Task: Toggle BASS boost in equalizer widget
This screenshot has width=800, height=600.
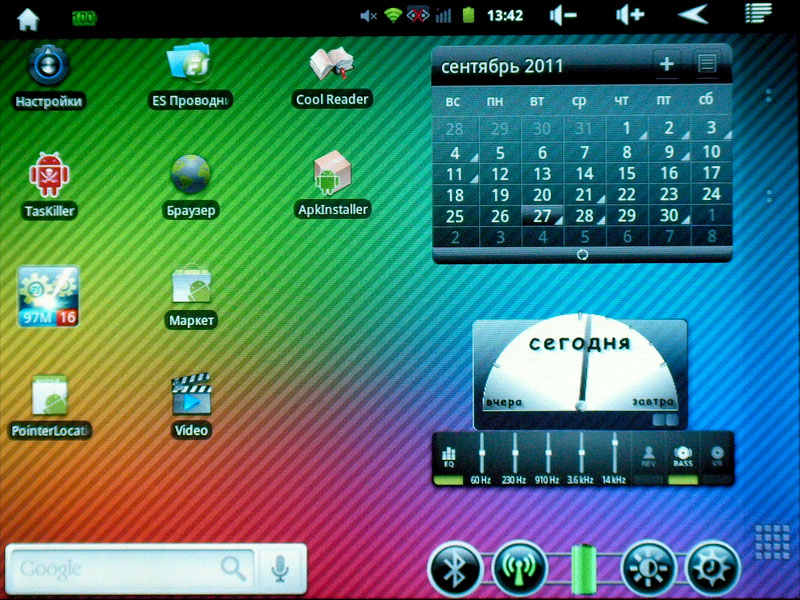Action: pyautogui.click(x=683, y=458)
